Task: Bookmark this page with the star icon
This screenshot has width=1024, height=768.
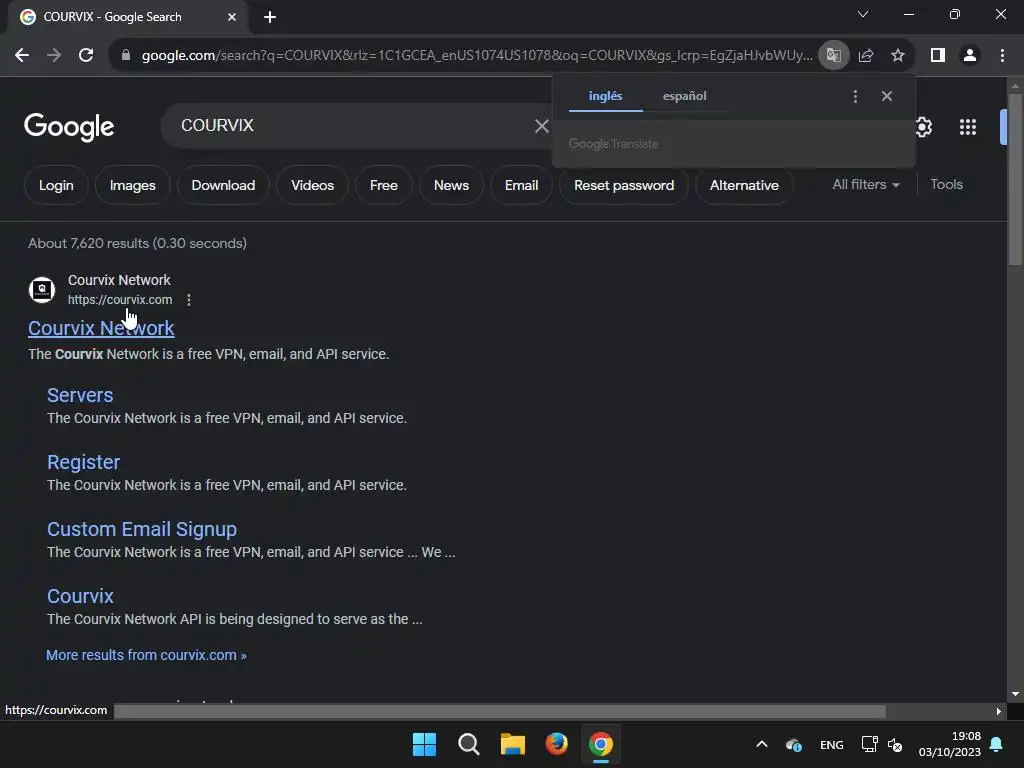Action: 898,56
